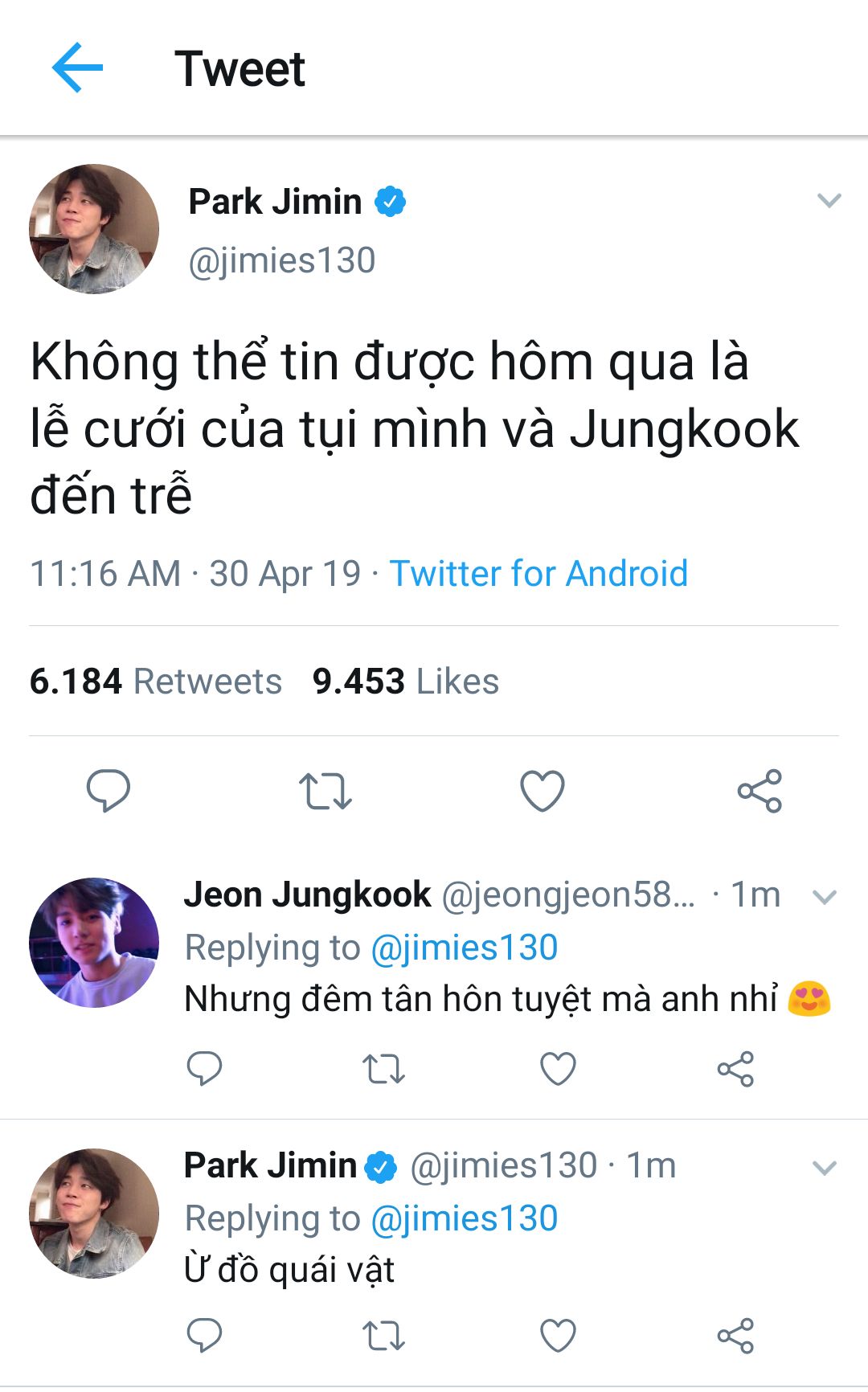Like Park Jimin's reply "Ừ đồ quái vật"

pyautogui.click(x=558, y=1336)
